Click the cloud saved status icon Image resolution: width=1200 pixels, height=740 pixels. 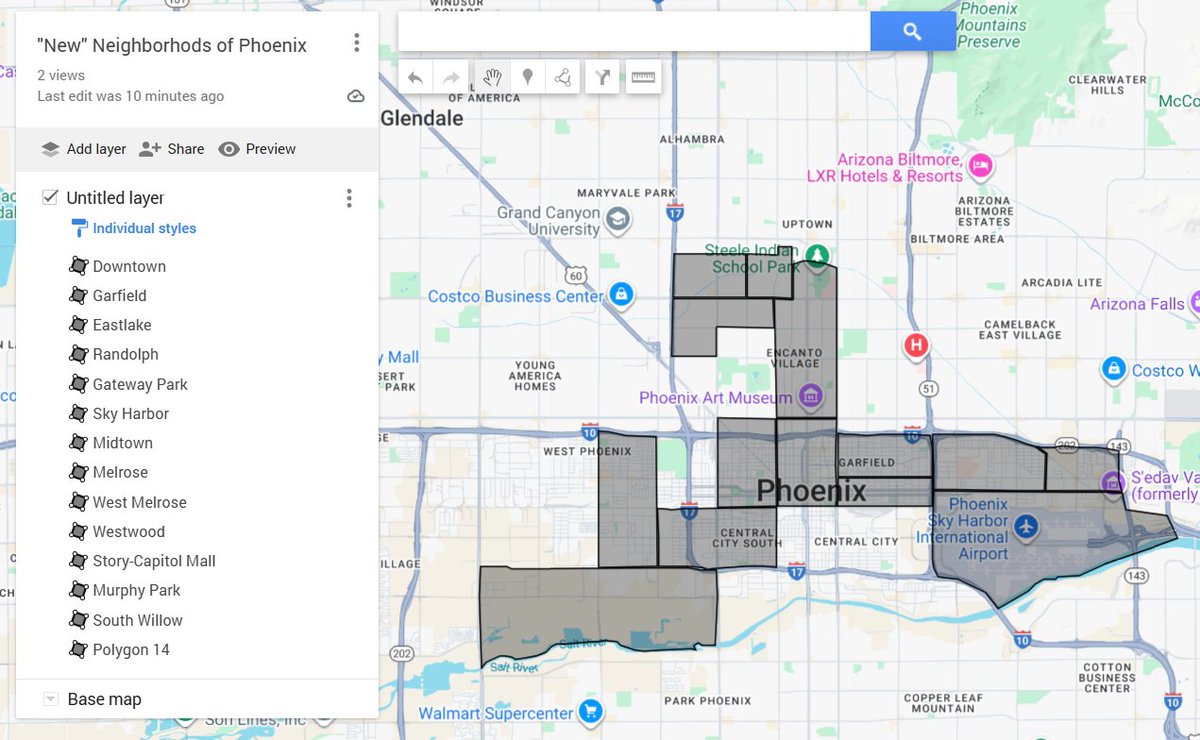(x=355, y=96)
